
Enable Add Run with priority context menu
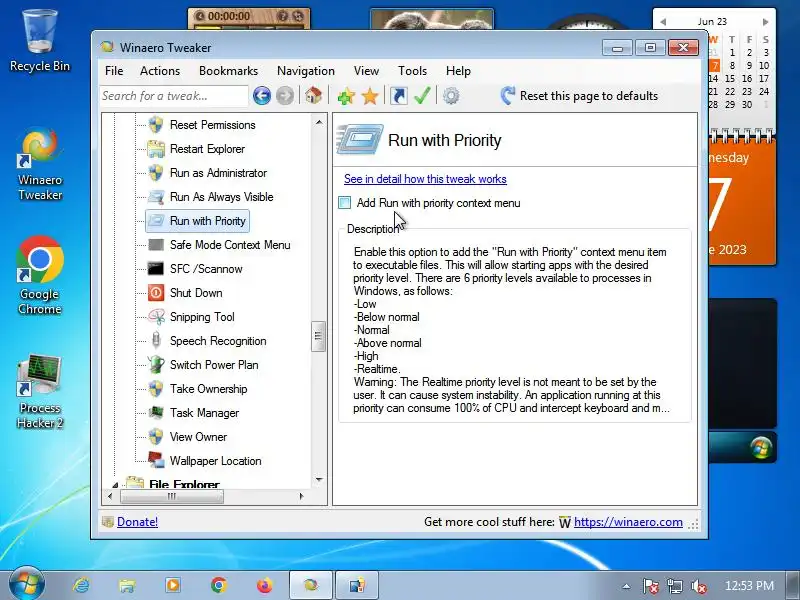click(345, 203)
